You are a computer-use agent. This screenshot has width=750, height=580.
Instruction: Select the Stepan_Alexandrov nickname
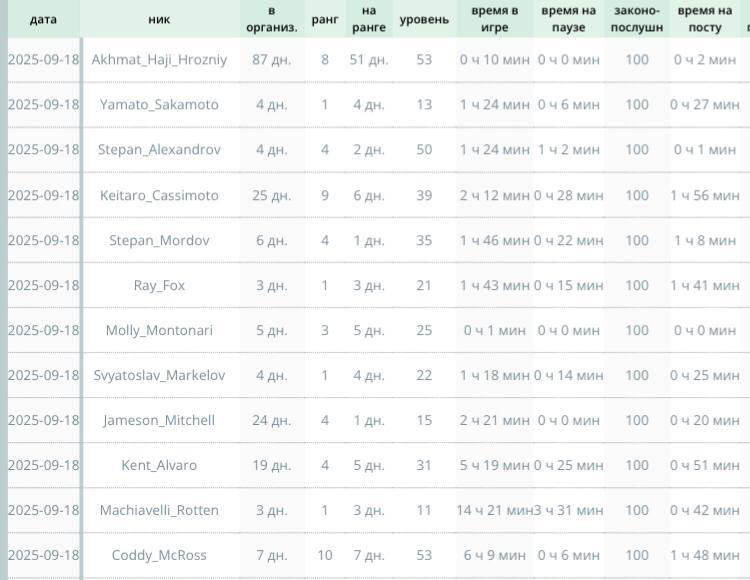159,150
